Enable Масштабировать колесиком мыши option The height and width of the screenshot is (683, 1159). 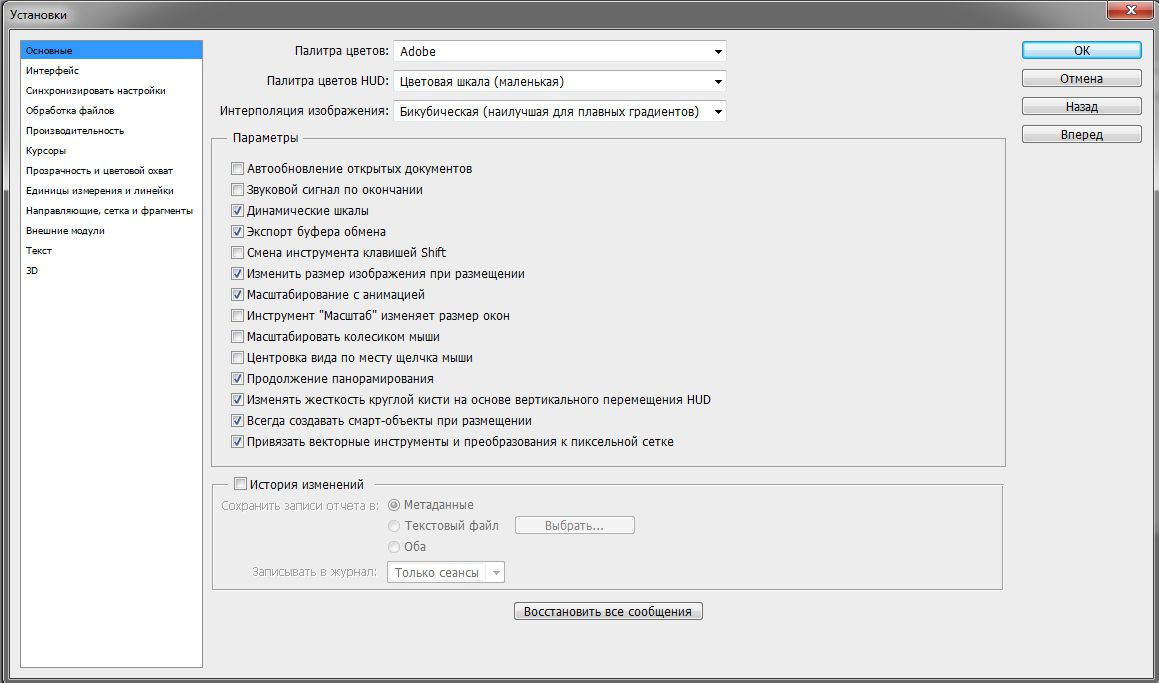tap(238, 337)
